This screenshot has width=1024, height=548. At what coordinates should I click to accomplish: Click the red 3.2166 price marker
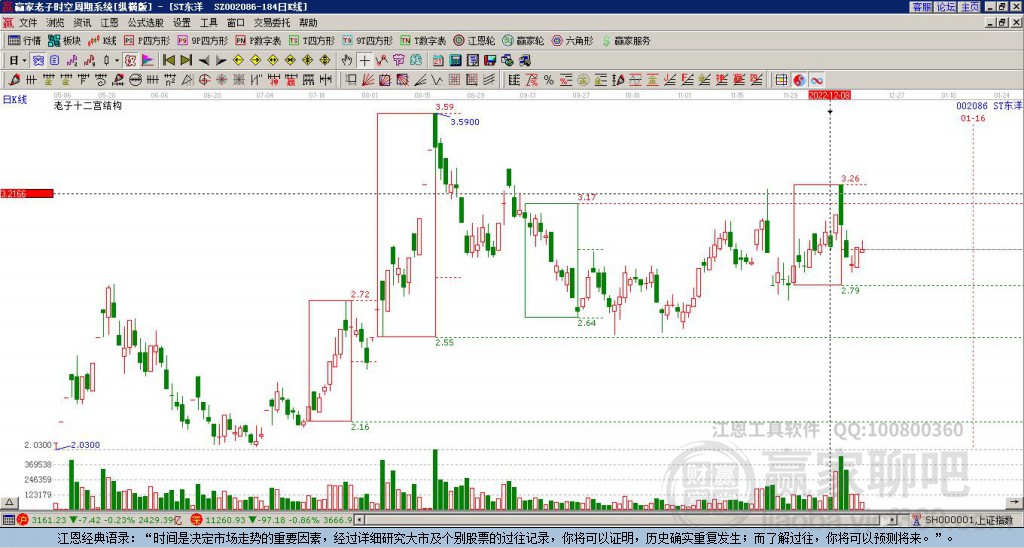tap(27, 194)
